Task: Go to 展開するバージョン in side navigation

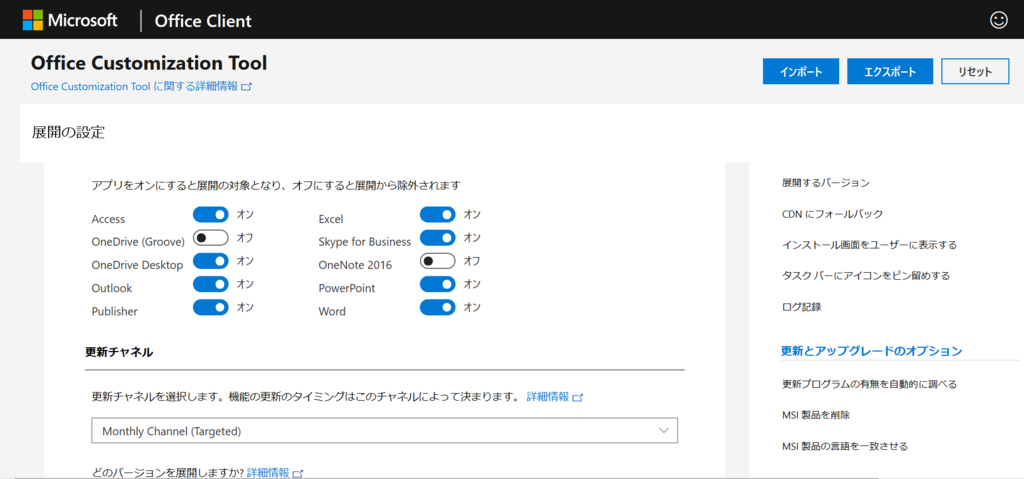Action: tap(825, 183)
